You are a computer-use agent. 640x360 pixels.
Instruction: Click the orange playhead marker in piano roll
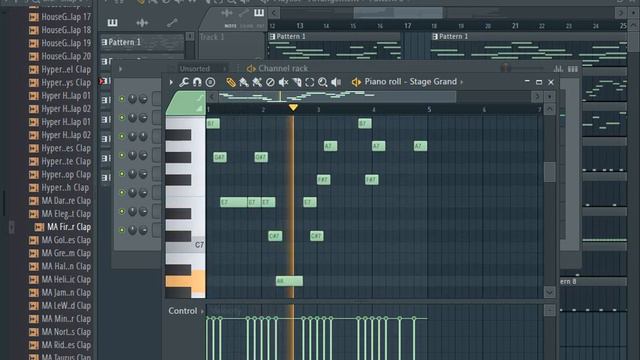click(293, 108)
